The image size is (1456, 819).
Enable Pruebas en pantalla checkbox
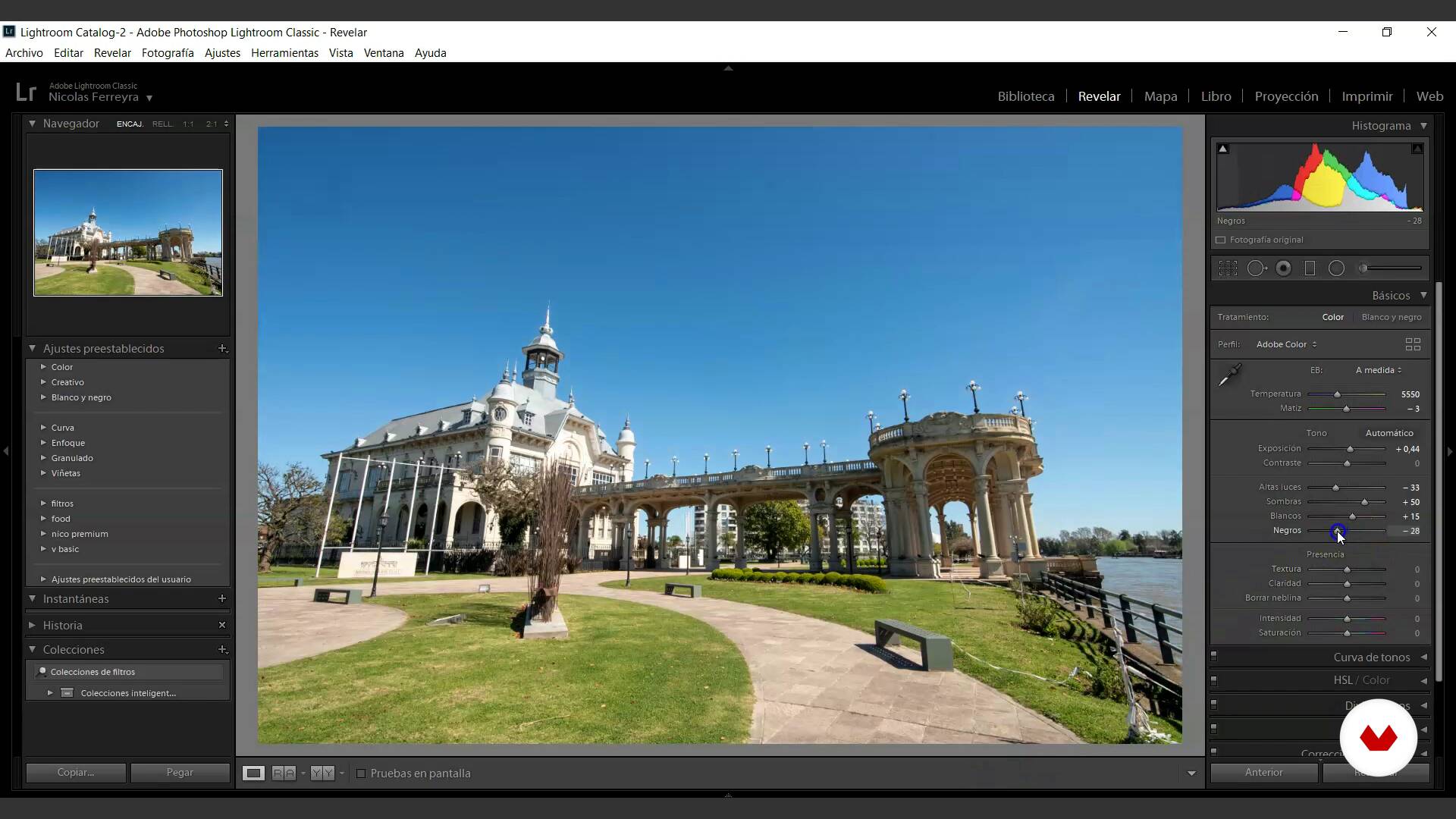coord(361,773)
